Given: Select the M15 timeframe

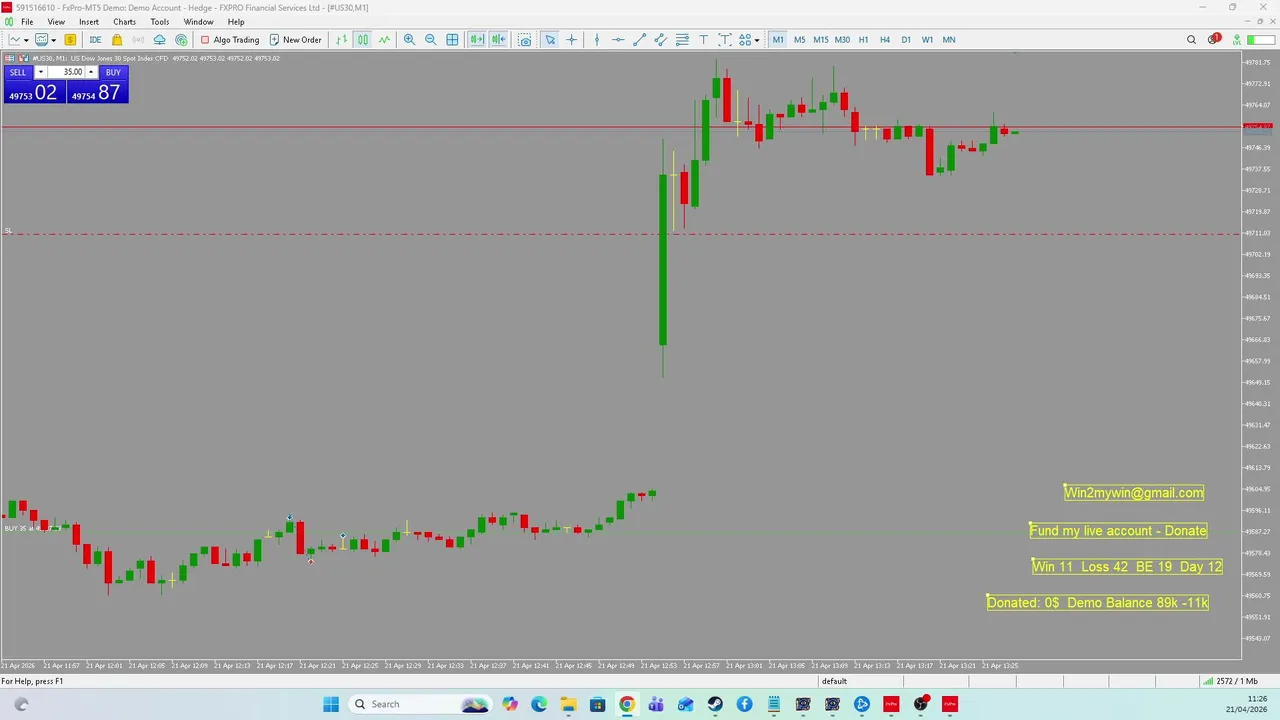Looking at the screenshot, I should coord(820,40).
